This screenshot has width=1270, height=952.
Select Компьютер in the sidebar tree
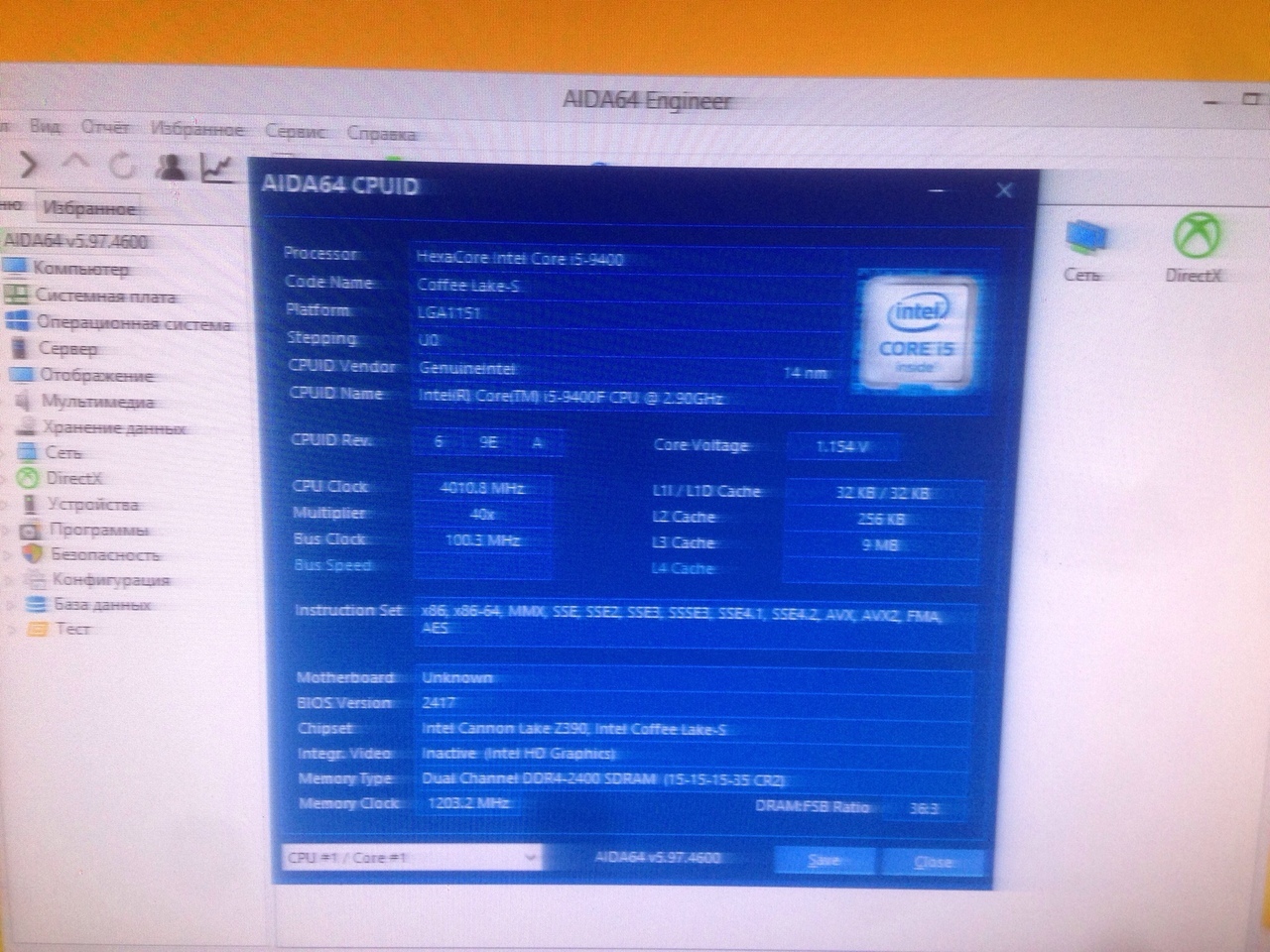[x=79, y=268]
